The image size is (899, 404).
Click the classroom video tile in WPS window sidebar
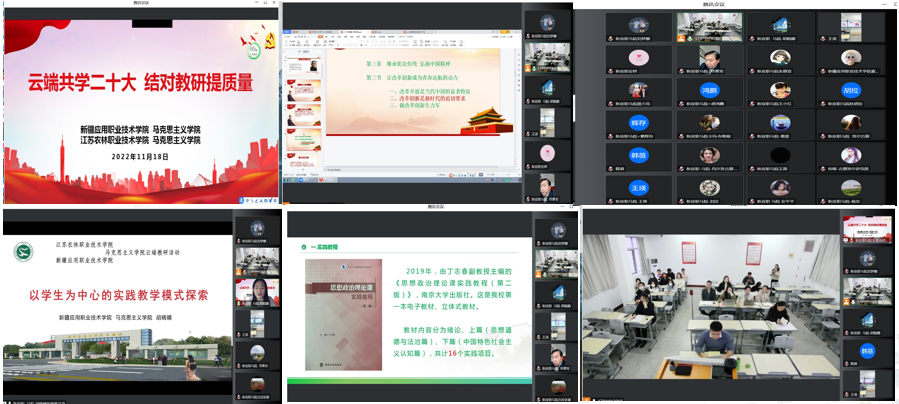click(x=548, y=58)
